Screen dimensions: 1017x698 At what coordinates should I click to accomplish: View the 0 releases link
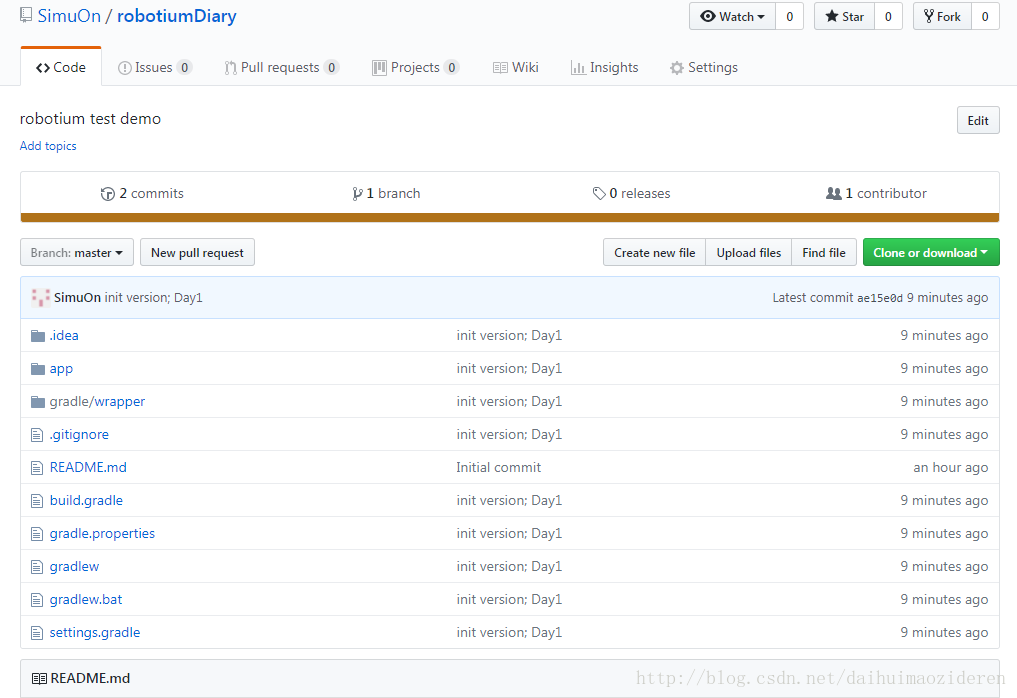coord(632,193)
